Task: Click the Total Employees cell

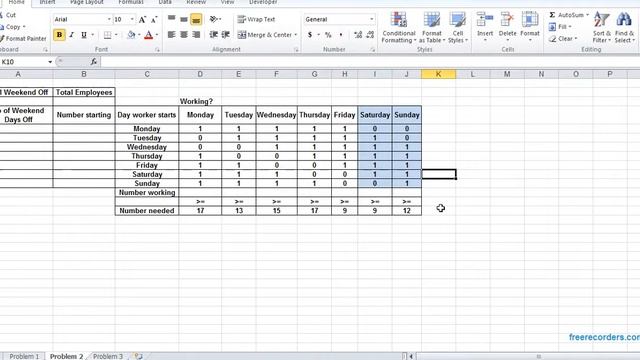Action: (x=84, y=92)
